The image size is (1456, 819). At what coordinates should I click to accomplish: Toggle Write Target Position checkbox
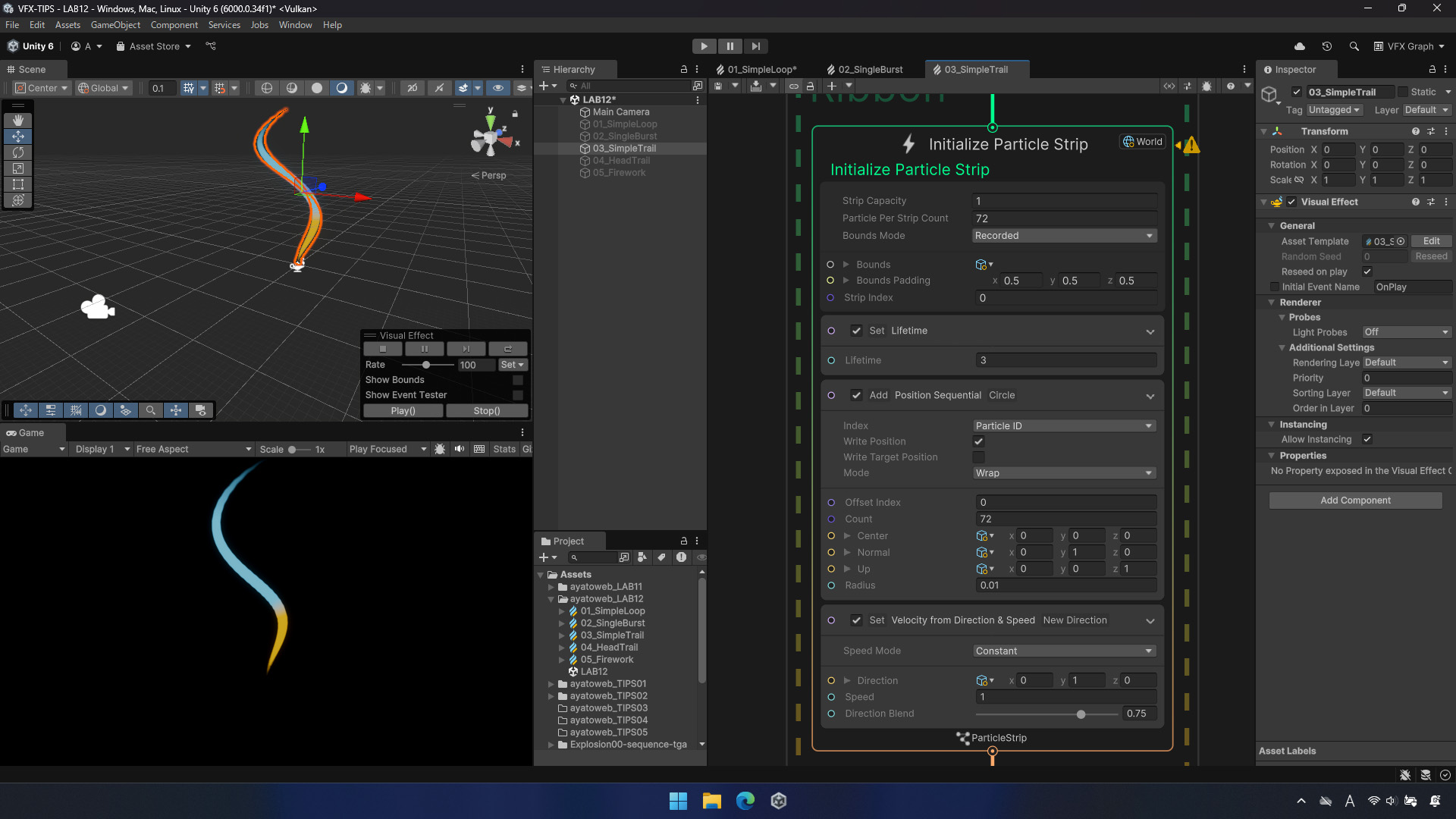[x=978, y=457]
